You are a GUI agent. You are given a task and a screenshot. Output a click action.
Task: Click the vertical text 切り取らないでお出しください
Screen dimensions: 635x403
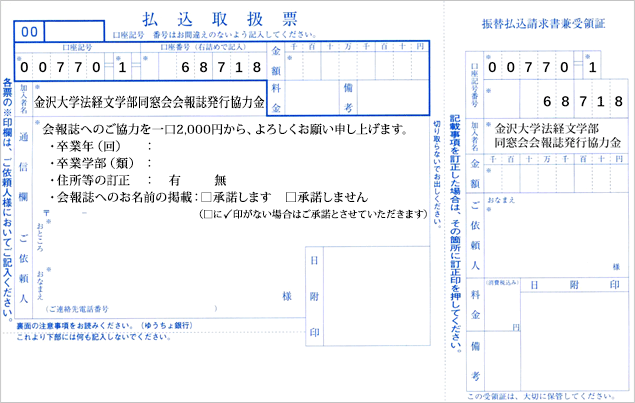click(x=437, y=174)
